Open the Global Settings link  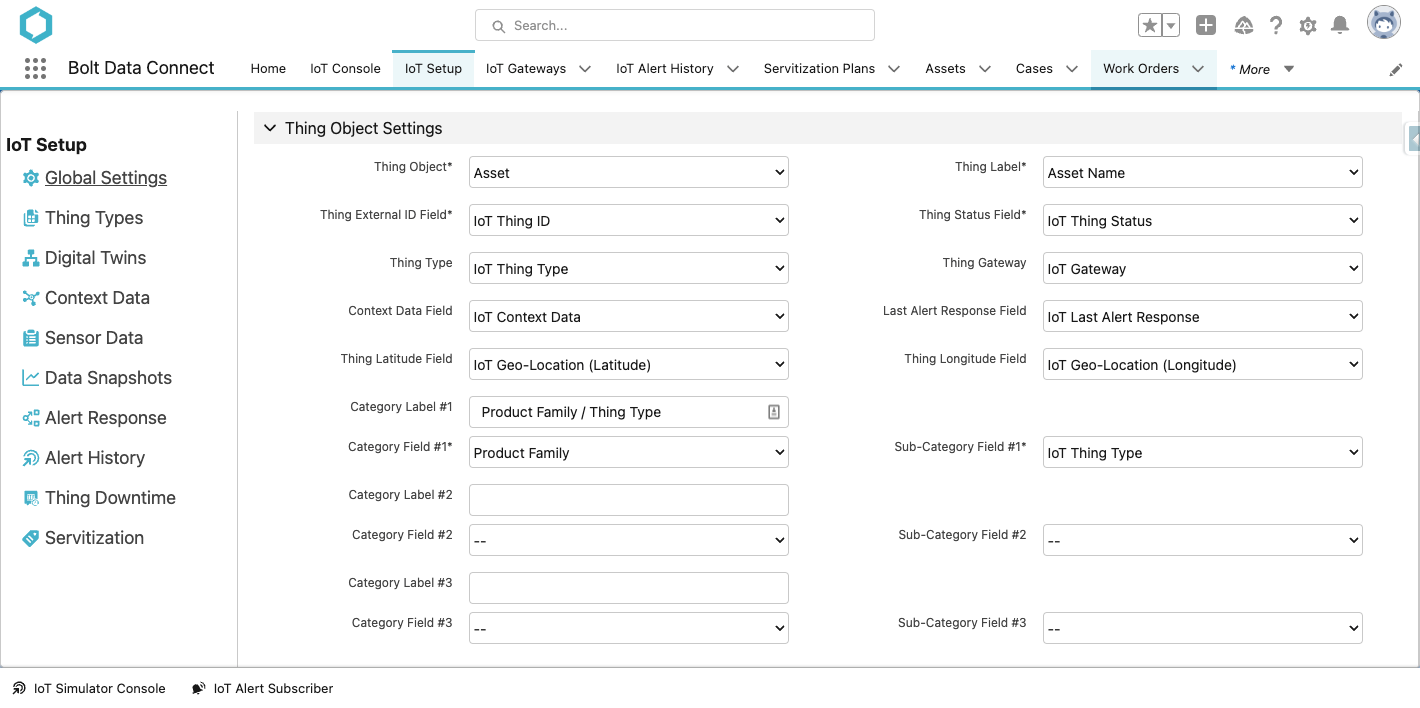(106, 178)
